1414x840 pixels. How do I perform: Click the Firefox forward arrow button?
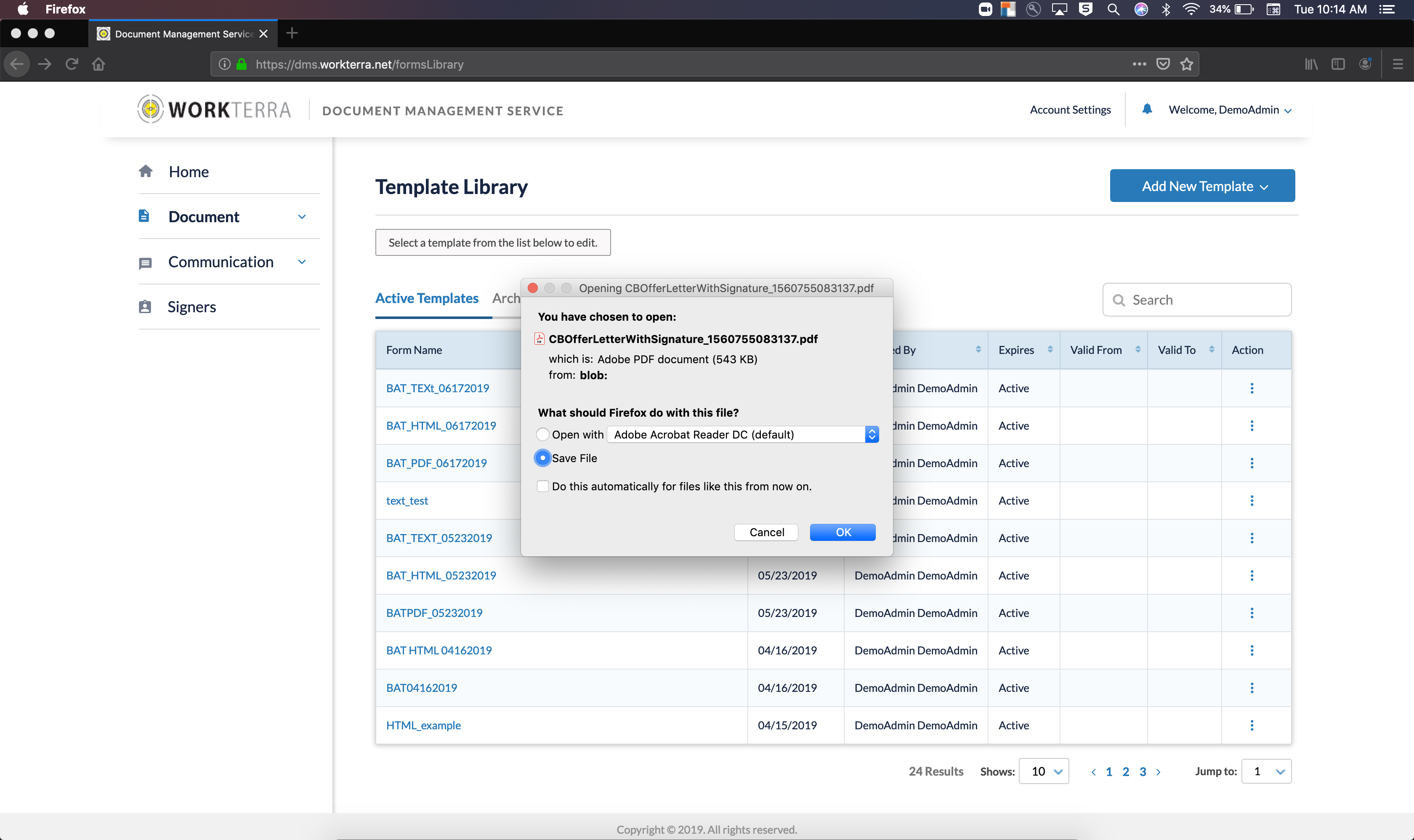(45, 64)
